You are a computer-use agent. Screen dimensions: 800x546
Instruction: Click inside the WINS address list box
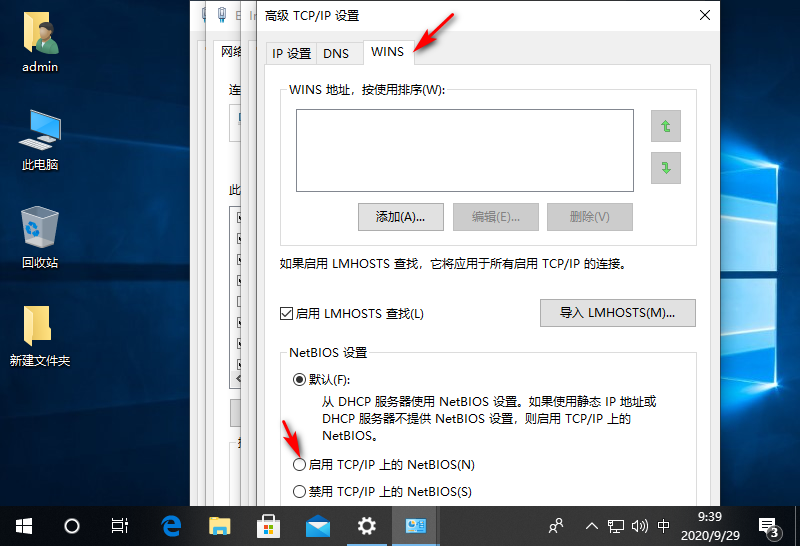[x=464, y=150]
